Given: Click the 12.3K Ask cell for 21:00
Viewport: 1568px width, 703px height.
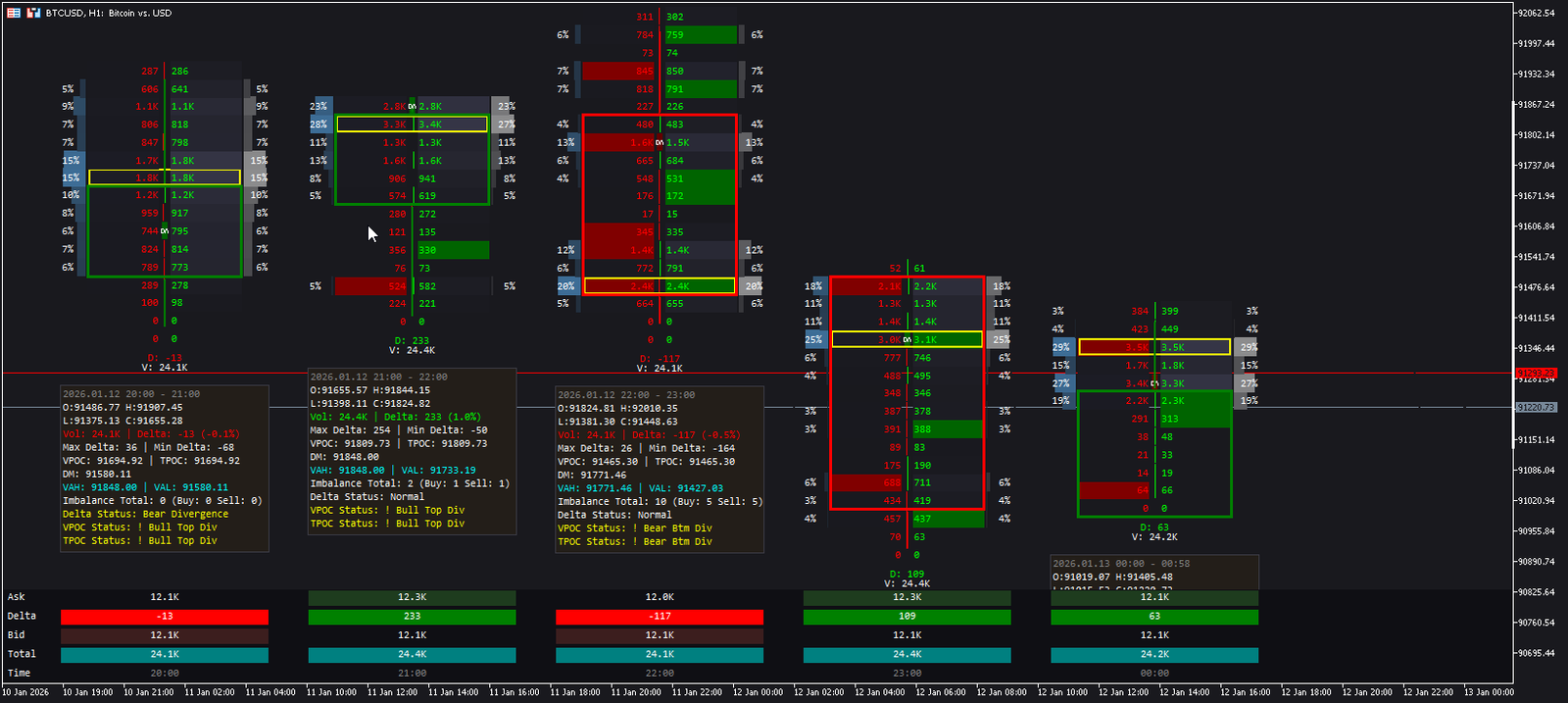Looking at the screenshot, I should tap(412, 597).
